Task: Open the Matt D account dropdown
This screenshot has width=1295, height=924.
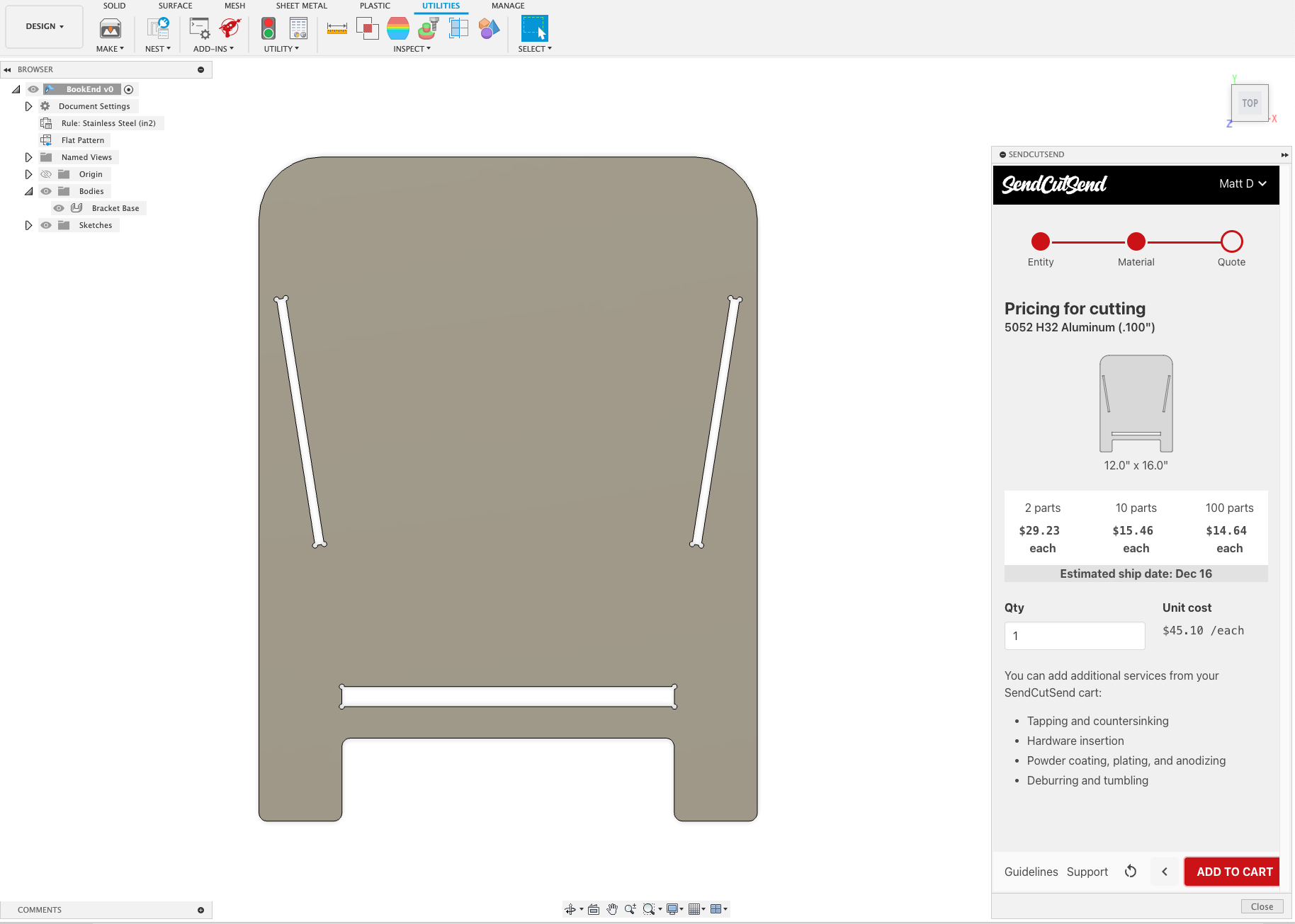Action: (x=1243, y=183)
